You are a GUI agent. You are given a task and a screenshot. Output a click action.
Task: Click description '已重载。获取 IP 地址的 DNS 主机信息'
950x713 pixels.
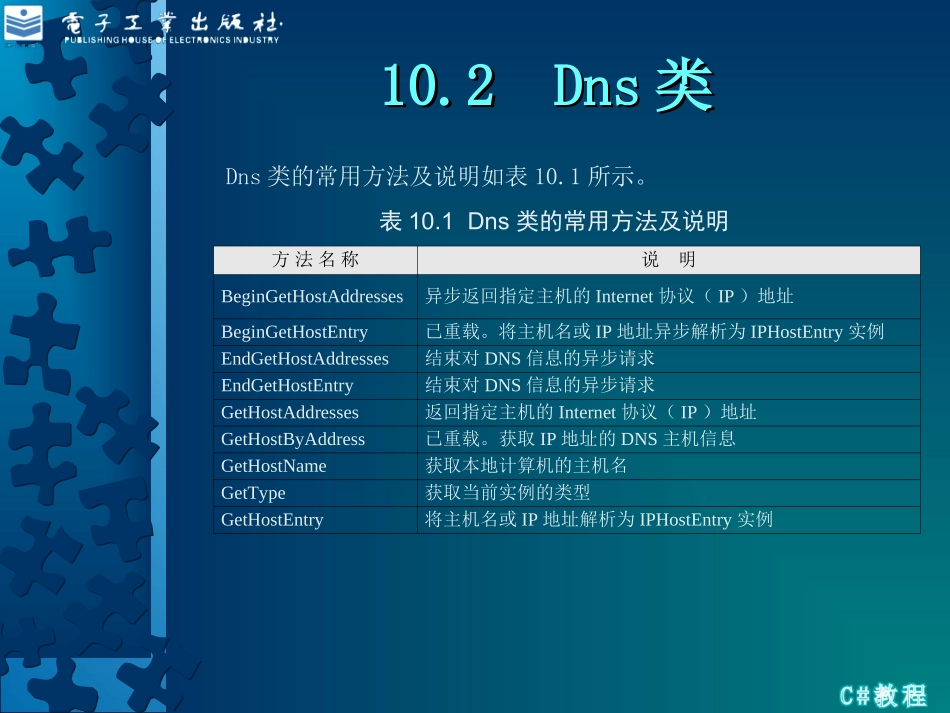[x=580, y=439]
